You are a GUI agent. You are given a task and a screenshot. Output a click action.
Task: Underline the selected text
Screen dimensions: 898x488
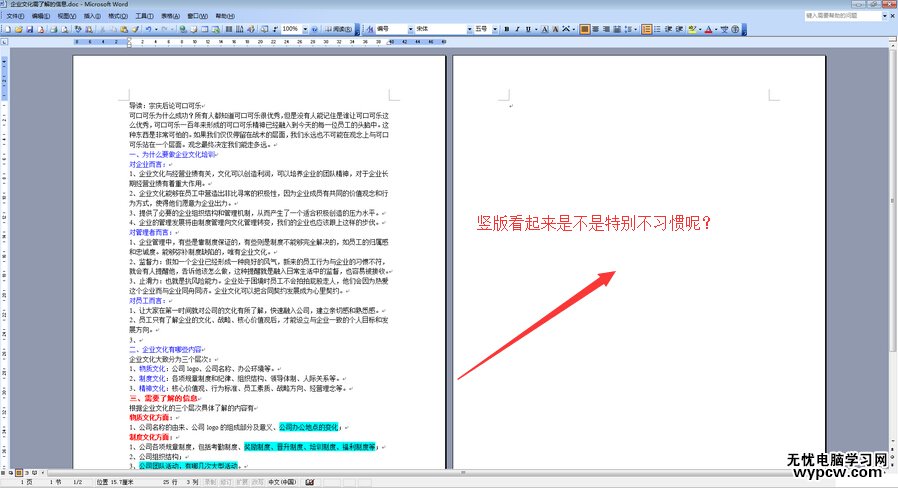click(x=529, y=29)
